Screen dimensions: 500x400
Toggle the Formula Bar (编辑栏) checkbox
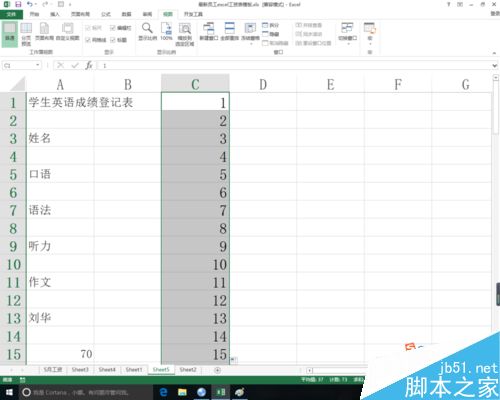point(120,28)
